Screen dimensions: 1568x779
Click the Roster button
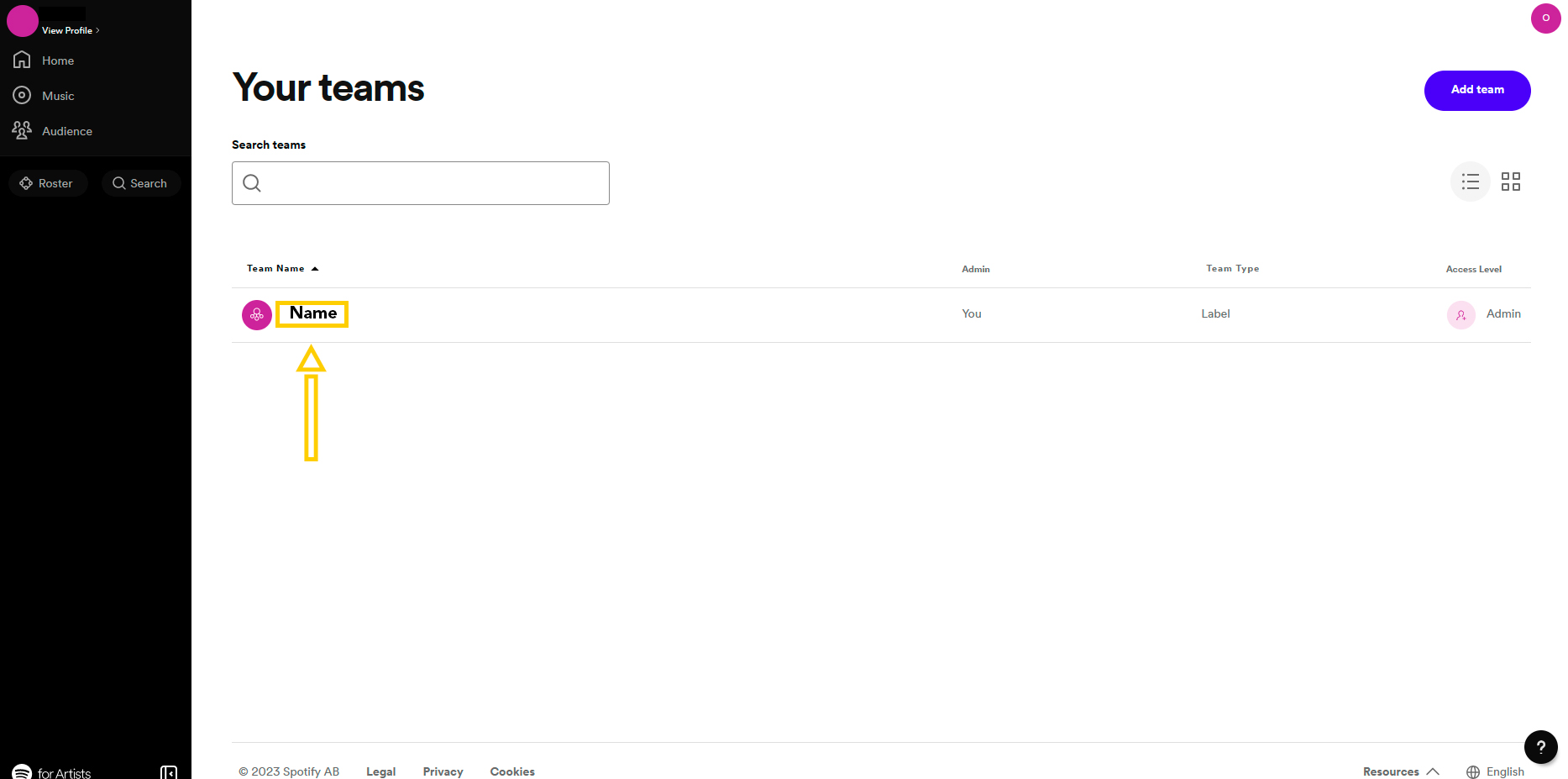(x=48, y=183)
